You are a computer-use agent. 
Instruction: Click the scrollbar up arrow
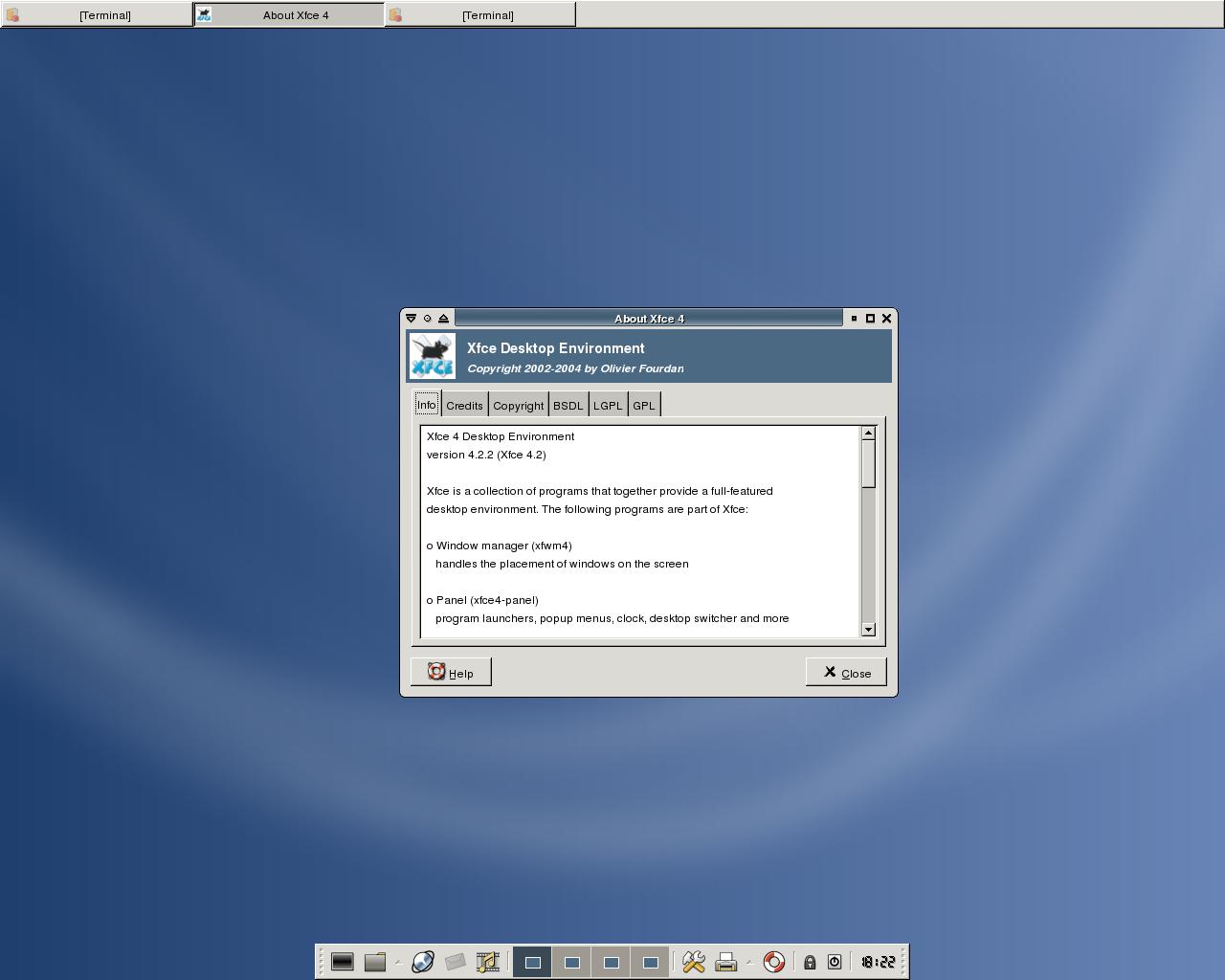[x=869, y=434]
